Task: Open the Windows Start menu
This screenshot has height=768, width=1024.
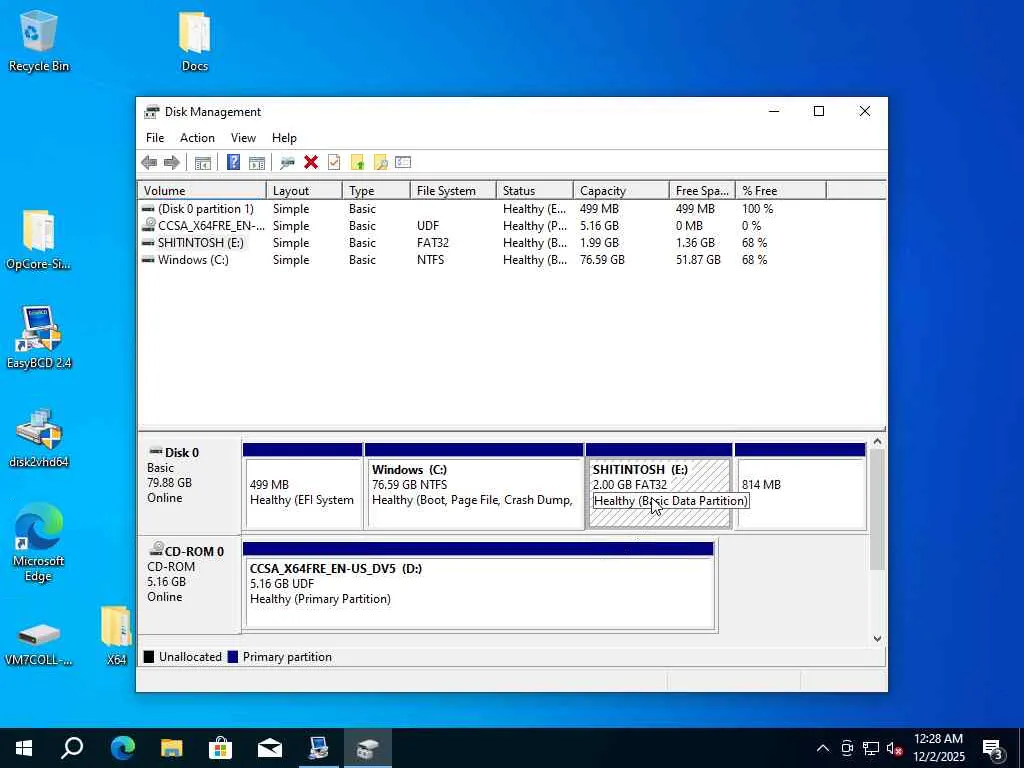Action: click(24, 748)
